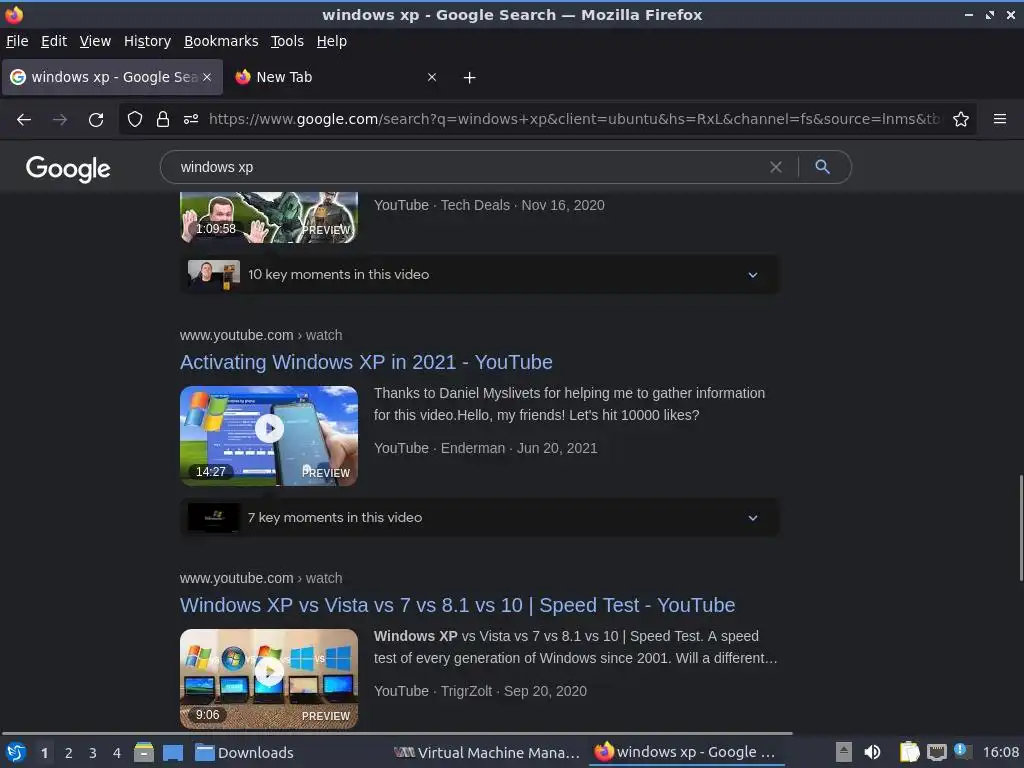Click the network display tray icon

[937, 752]
